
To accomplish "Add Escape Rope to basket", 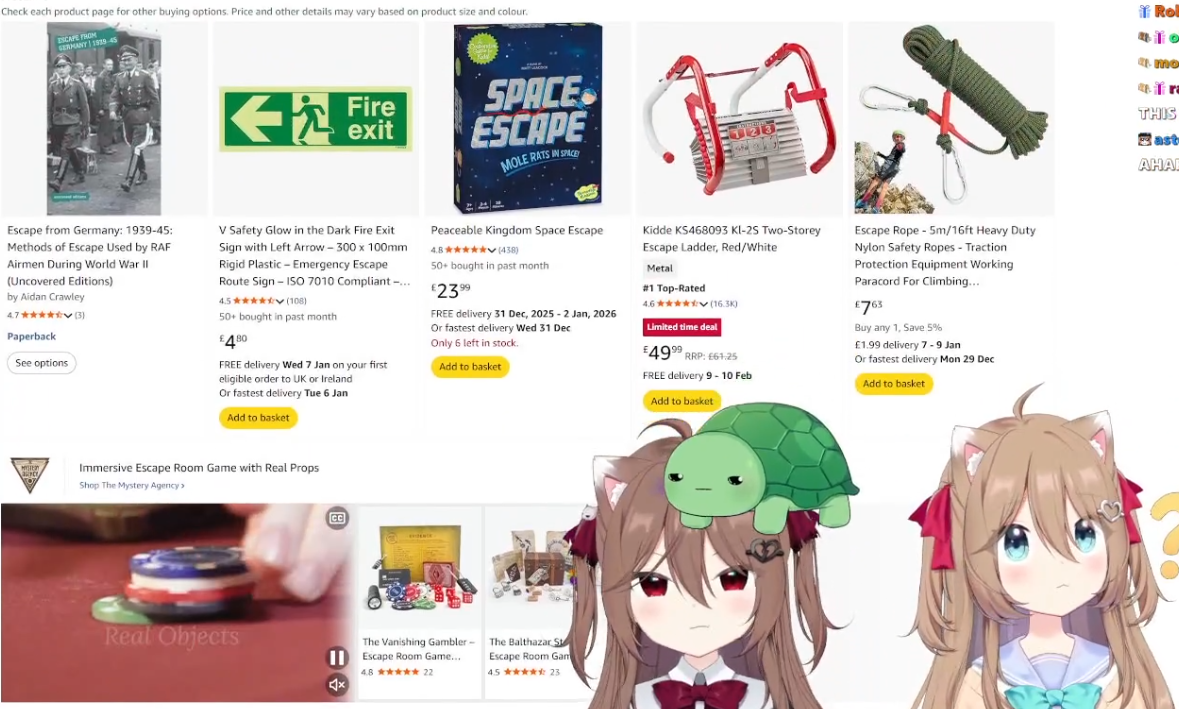I will tap(893, 383).
